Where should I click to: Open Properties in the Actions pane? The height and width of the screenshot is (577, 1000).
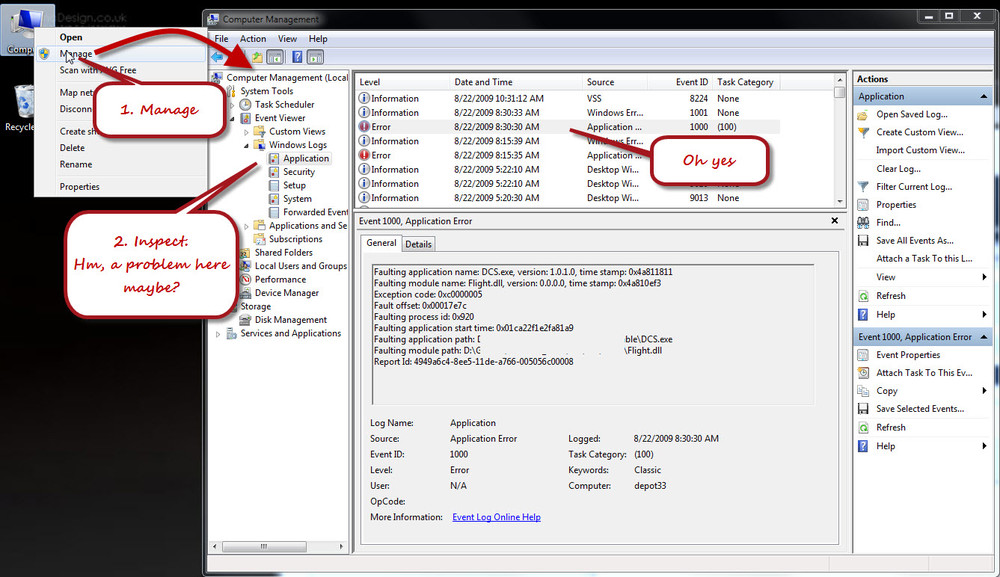(895, 204)
